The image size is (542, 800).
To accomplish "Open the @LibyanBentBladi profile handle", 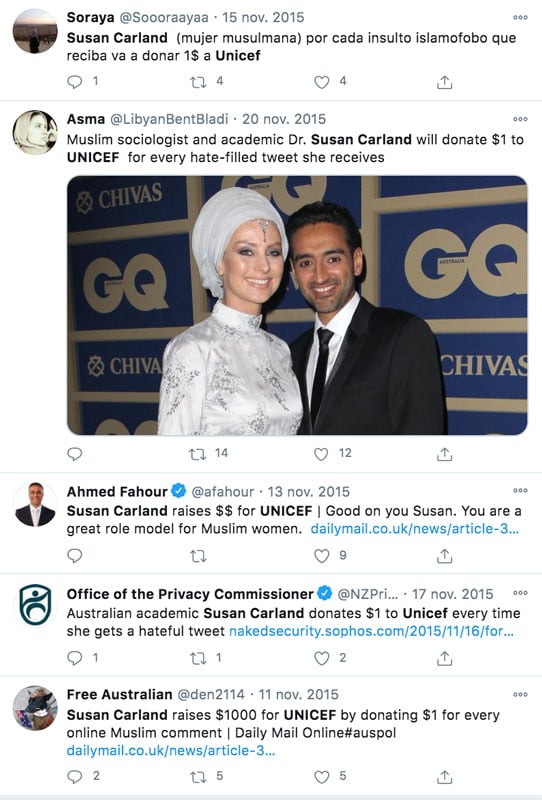I will pos(169,119).
